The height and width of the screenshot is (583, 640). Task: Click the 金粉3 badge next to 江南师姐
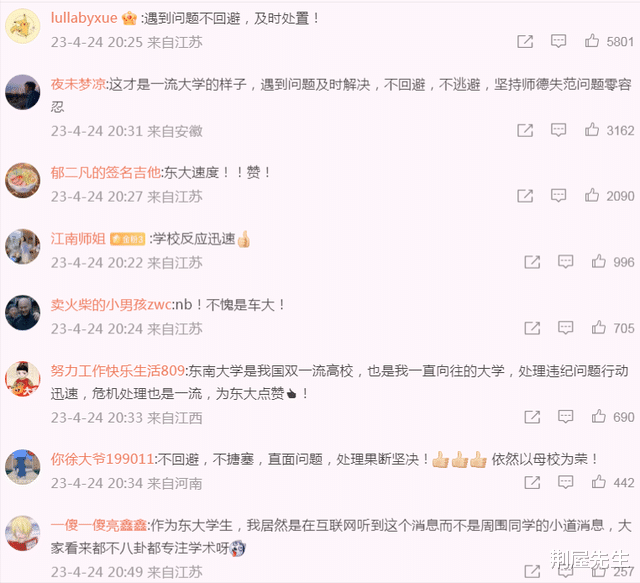pos(128,239)
